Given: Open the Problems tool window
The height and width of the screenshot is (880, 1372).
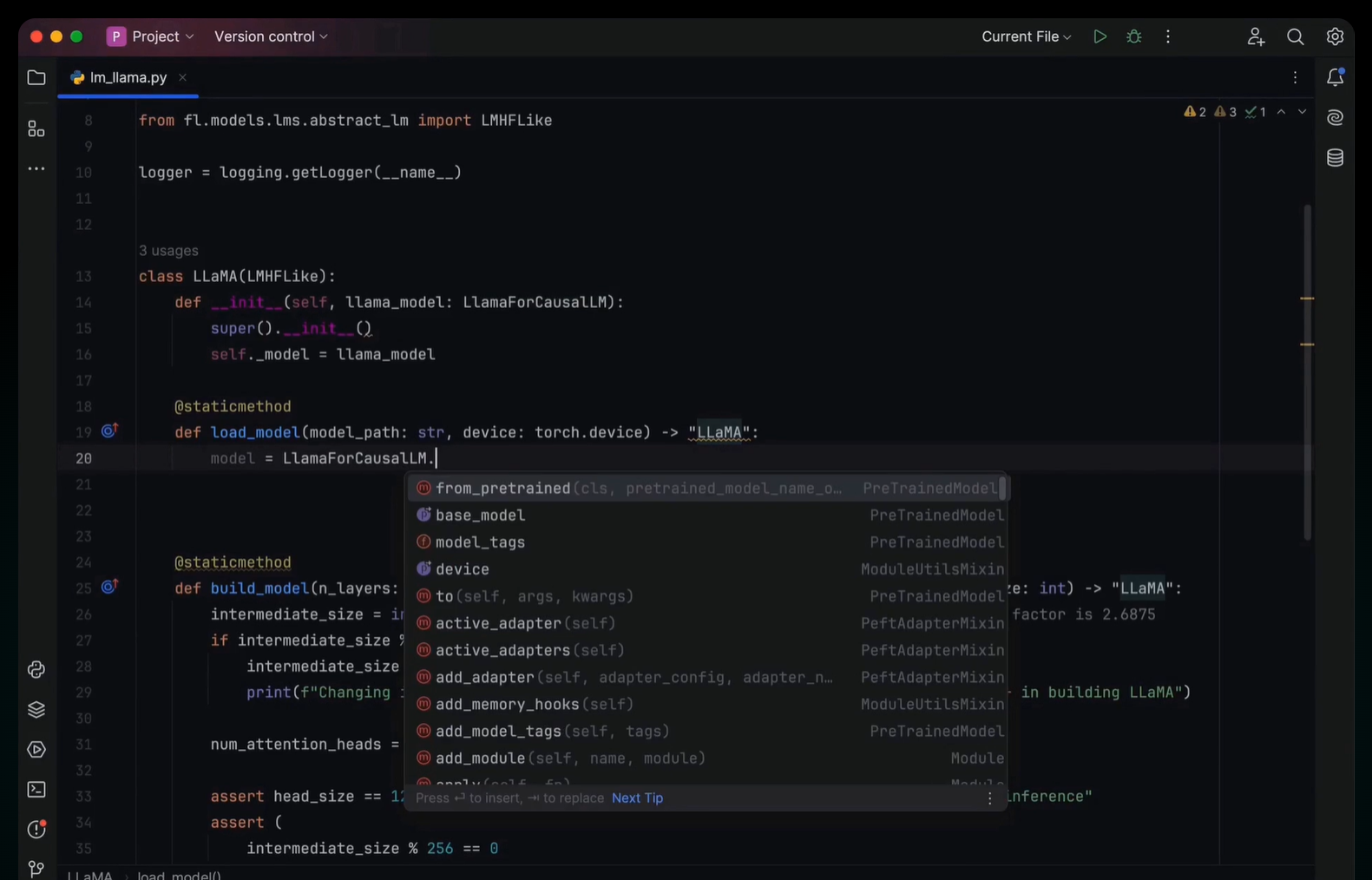Looking at the screenshot, I should pos(36,830).
